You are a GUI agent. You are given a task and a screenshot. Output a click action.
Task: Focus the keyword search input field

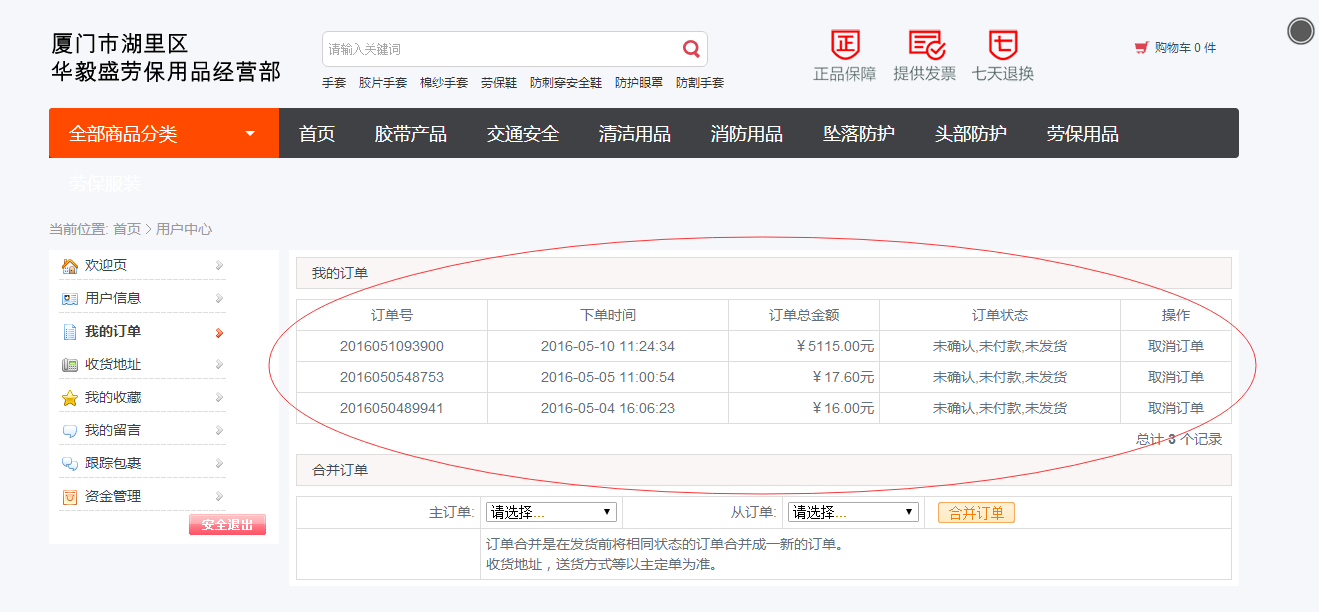point(500,49)
